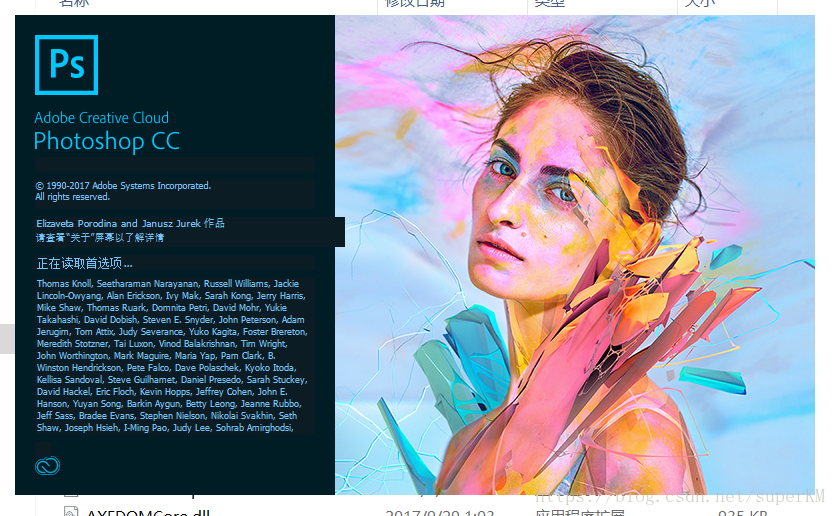Click the gray strip on left edge

point(7,339)
